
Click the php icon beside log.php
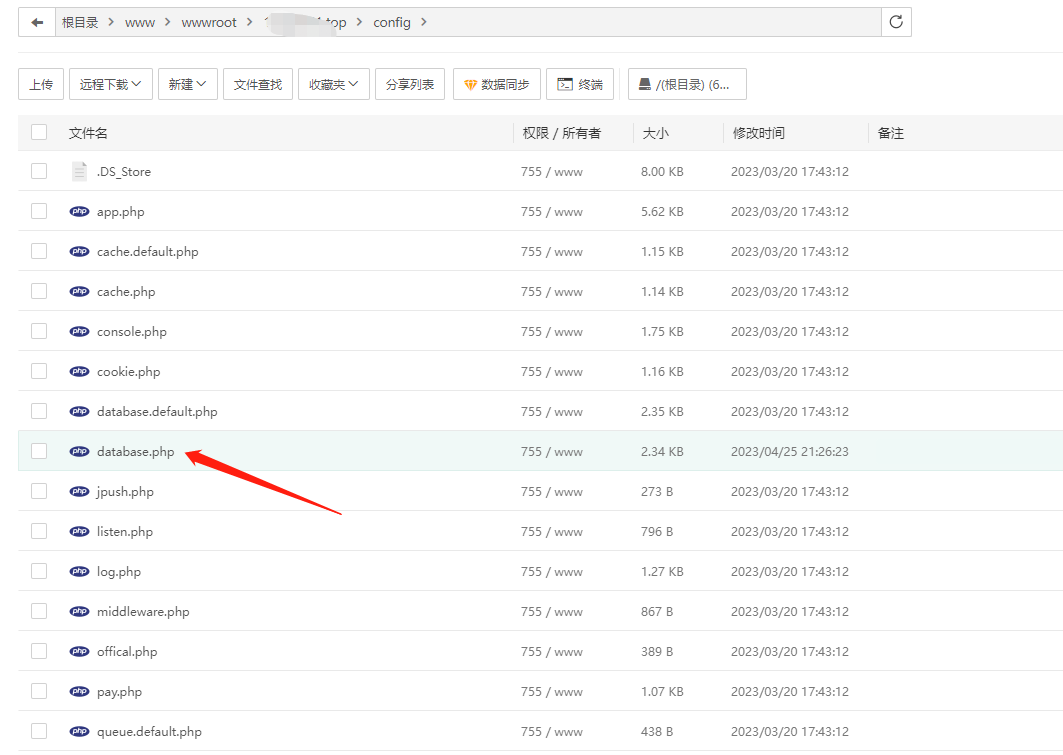[x=79, y=571]
